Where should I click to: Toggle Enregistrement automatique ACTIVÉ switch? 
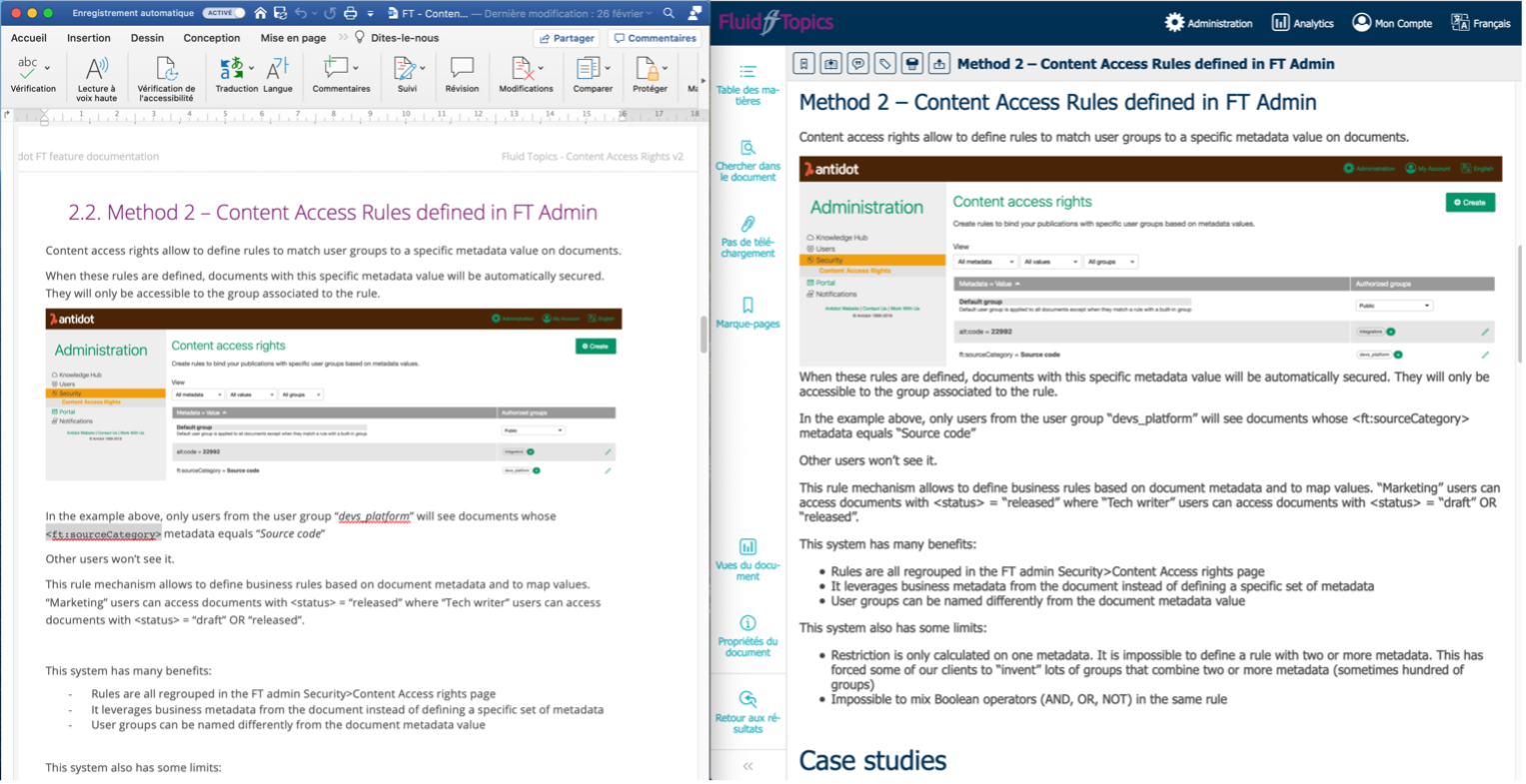click(223, 13)
